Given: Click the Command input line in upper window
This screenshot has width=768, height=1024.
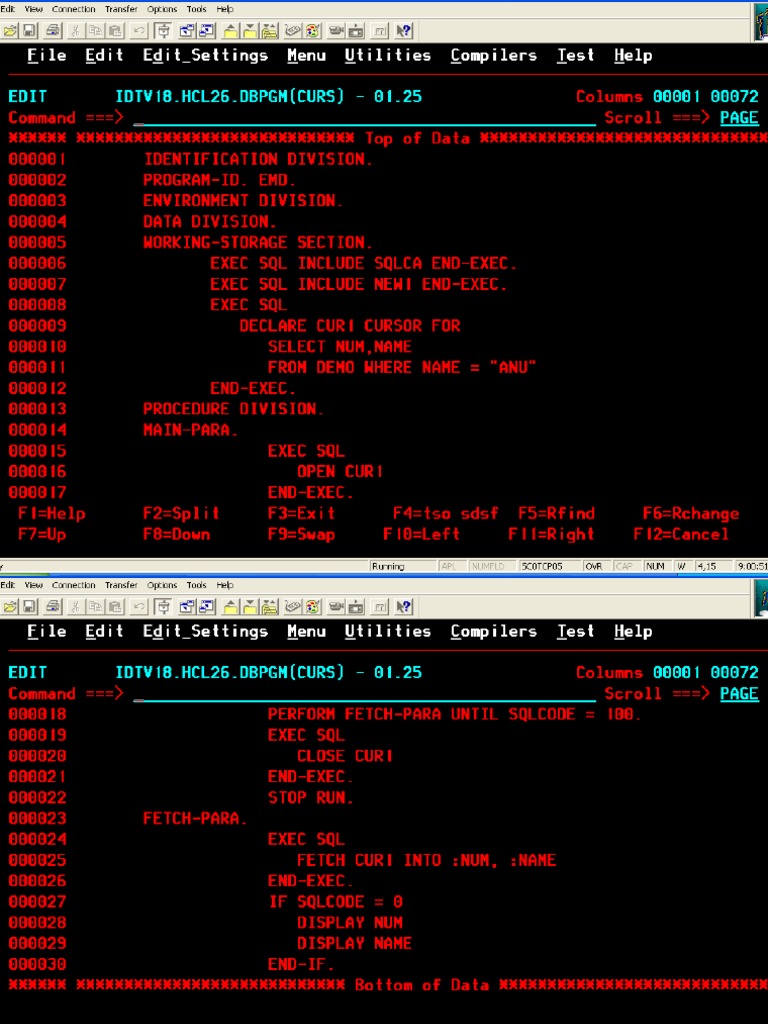Looking at the screenshot, I should click(x=364, y=118).
